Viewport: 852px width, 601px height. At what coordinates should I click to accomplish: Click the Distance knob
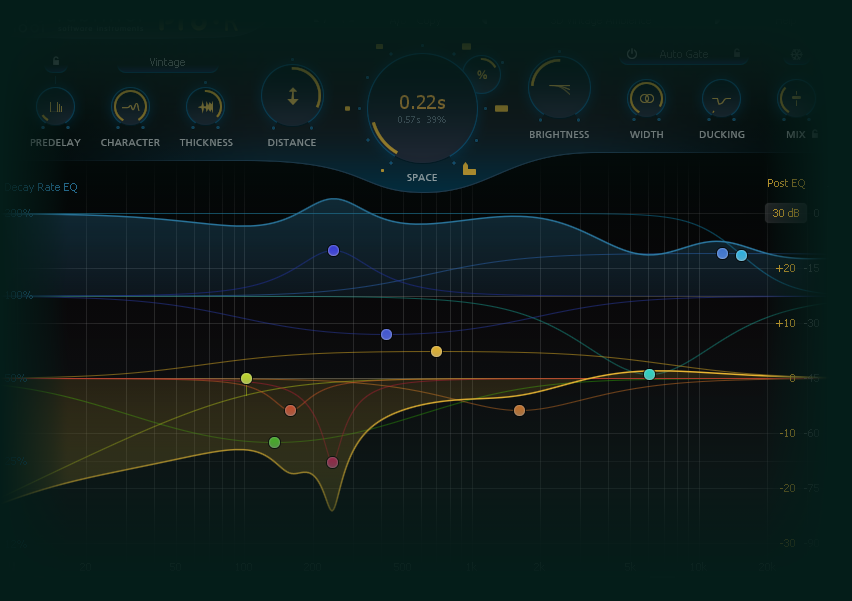click(292, 97)
